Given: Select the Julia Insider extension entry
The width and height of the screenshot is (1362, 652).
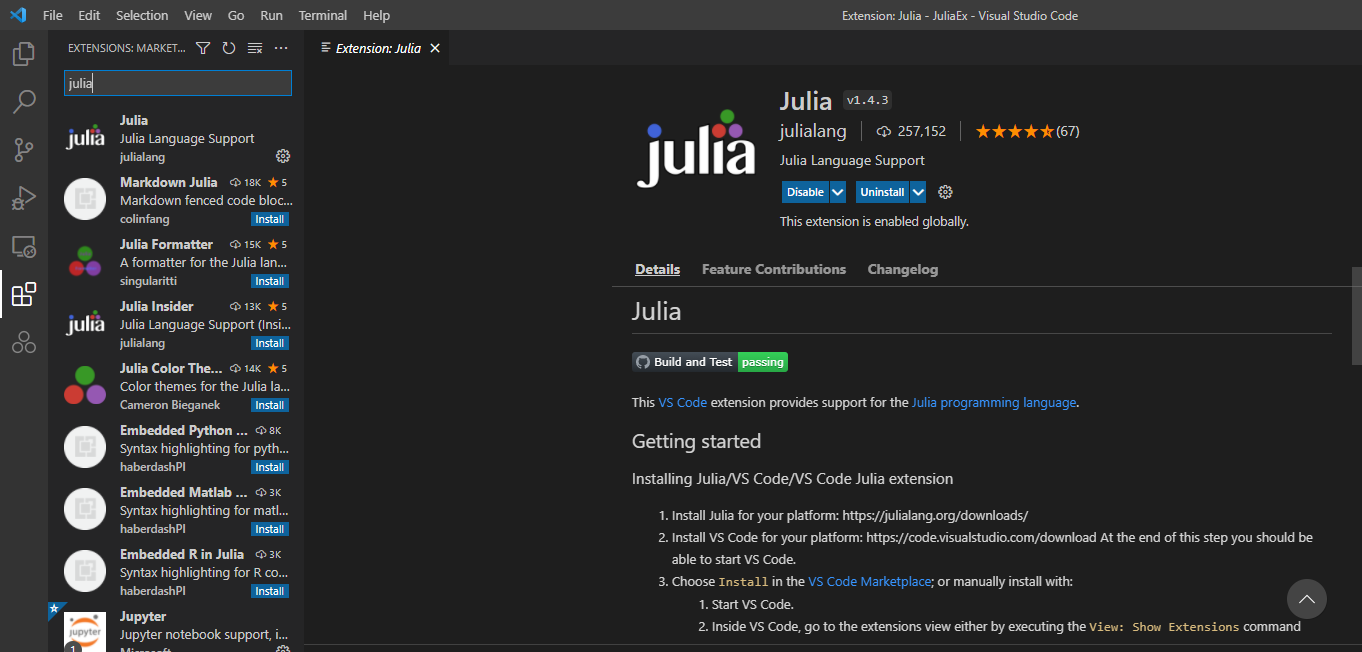Looking at the screenshot, I should (176, 324).
